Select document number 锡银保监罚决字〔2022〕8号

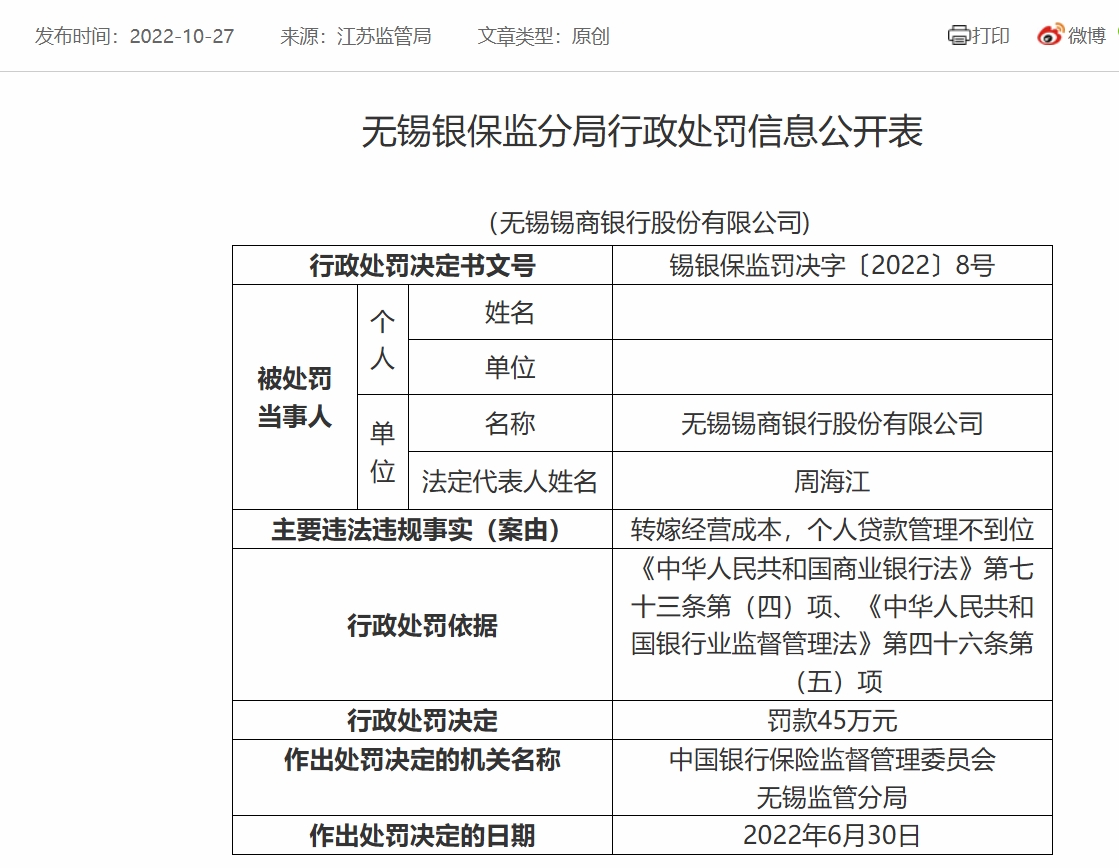tap(832, 266)
